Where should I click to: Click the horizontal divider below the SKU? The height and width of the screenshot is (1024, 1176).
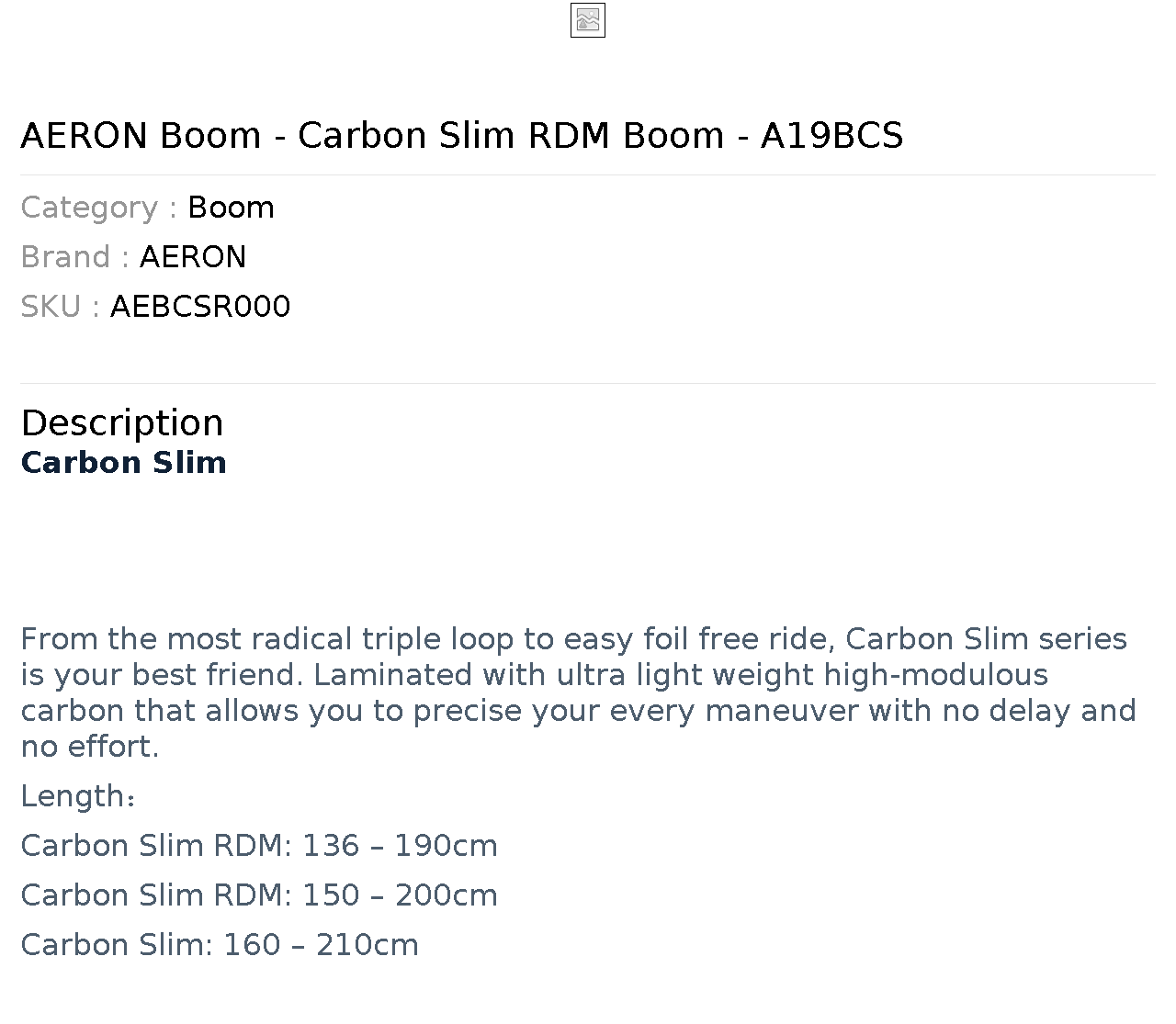(x=588, y=383)
